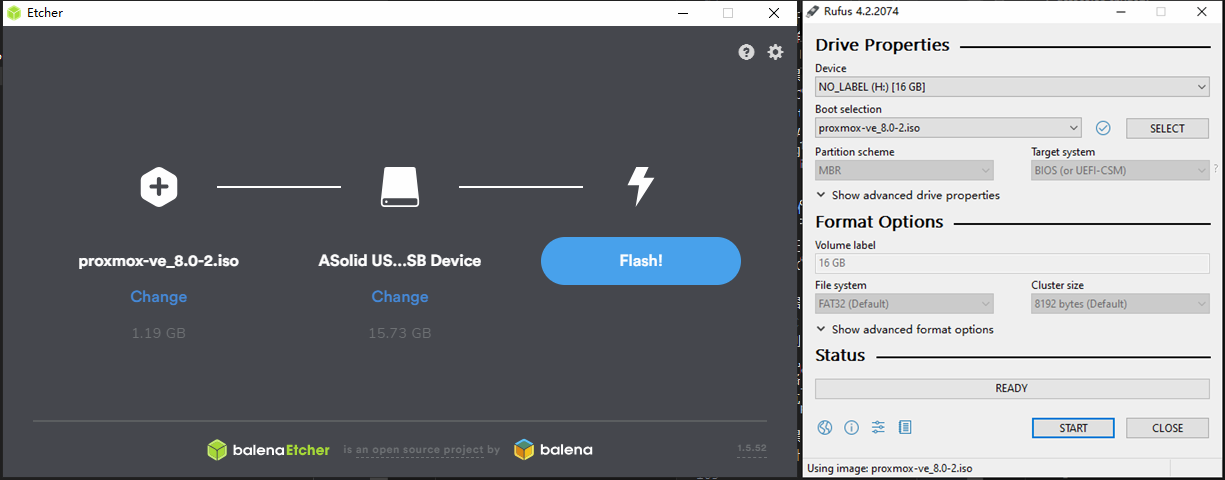Click the lightning bolt flash icon
The width and height of the screenshot is (1225, 480).
click(640, 186)
